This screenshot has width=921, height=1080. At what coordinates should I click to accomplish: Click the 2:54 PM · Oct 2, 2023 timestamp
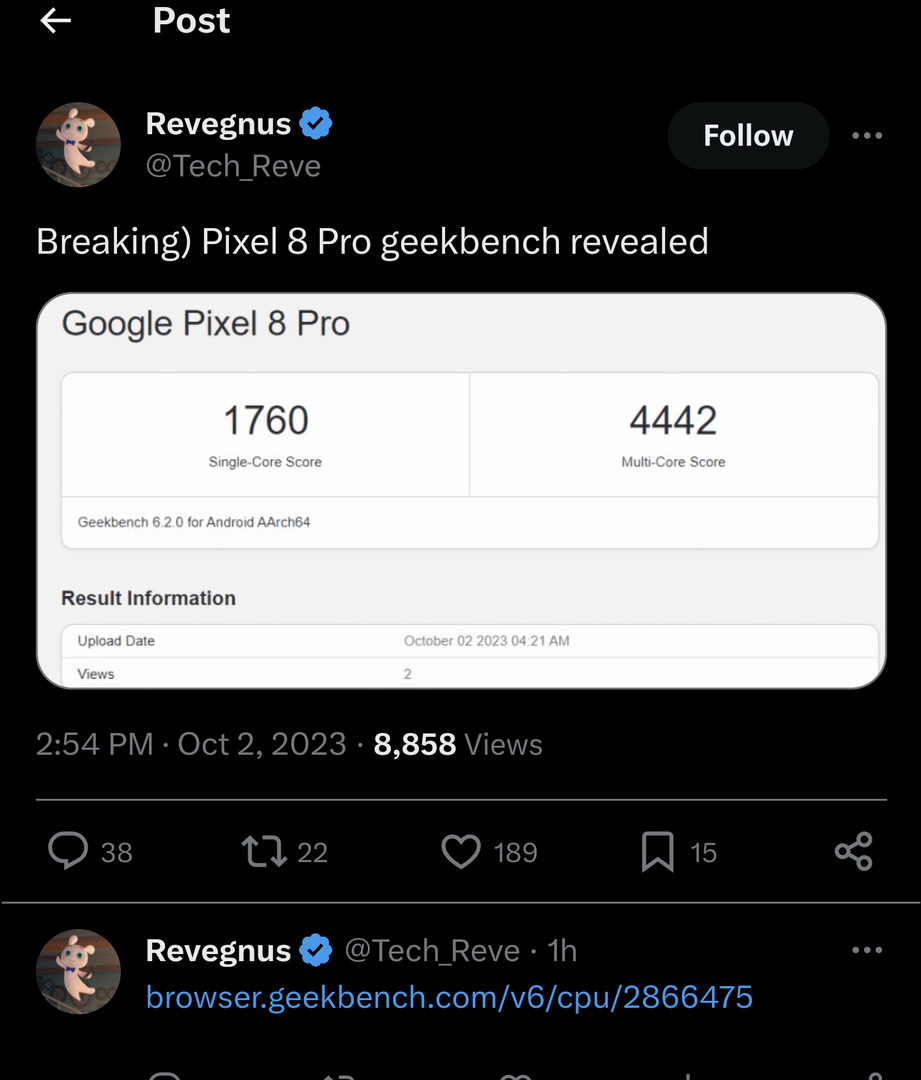click(191, 744)
